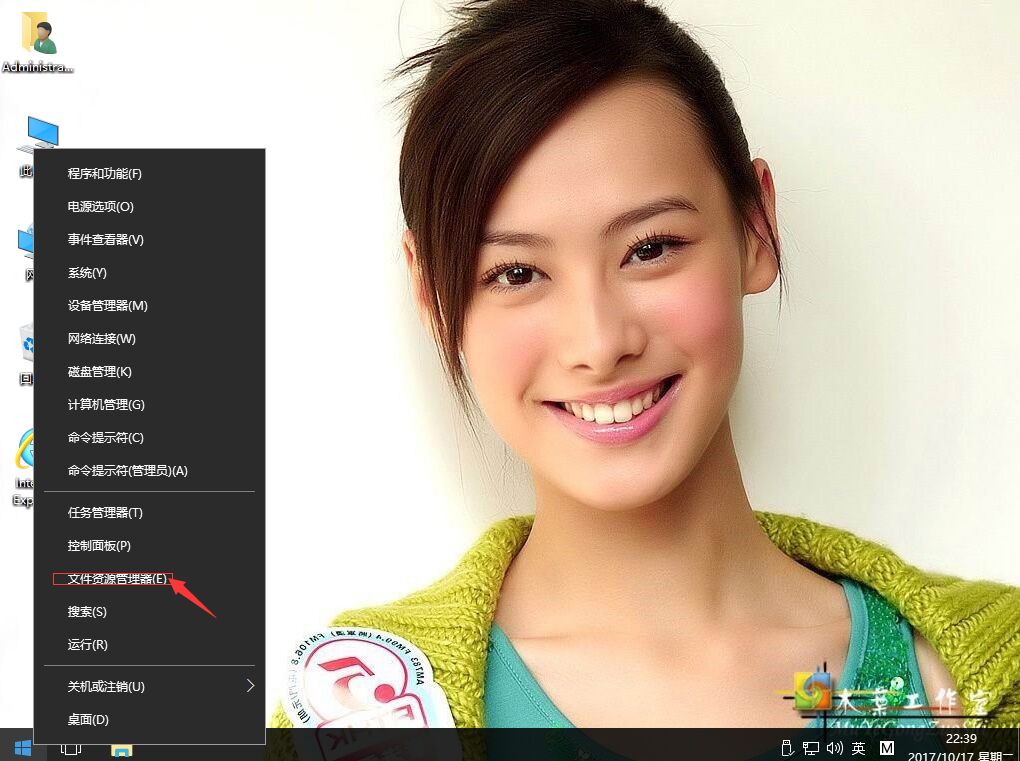
Task: Click the Safely Remove Hardware tray icon
Action: 787,746
